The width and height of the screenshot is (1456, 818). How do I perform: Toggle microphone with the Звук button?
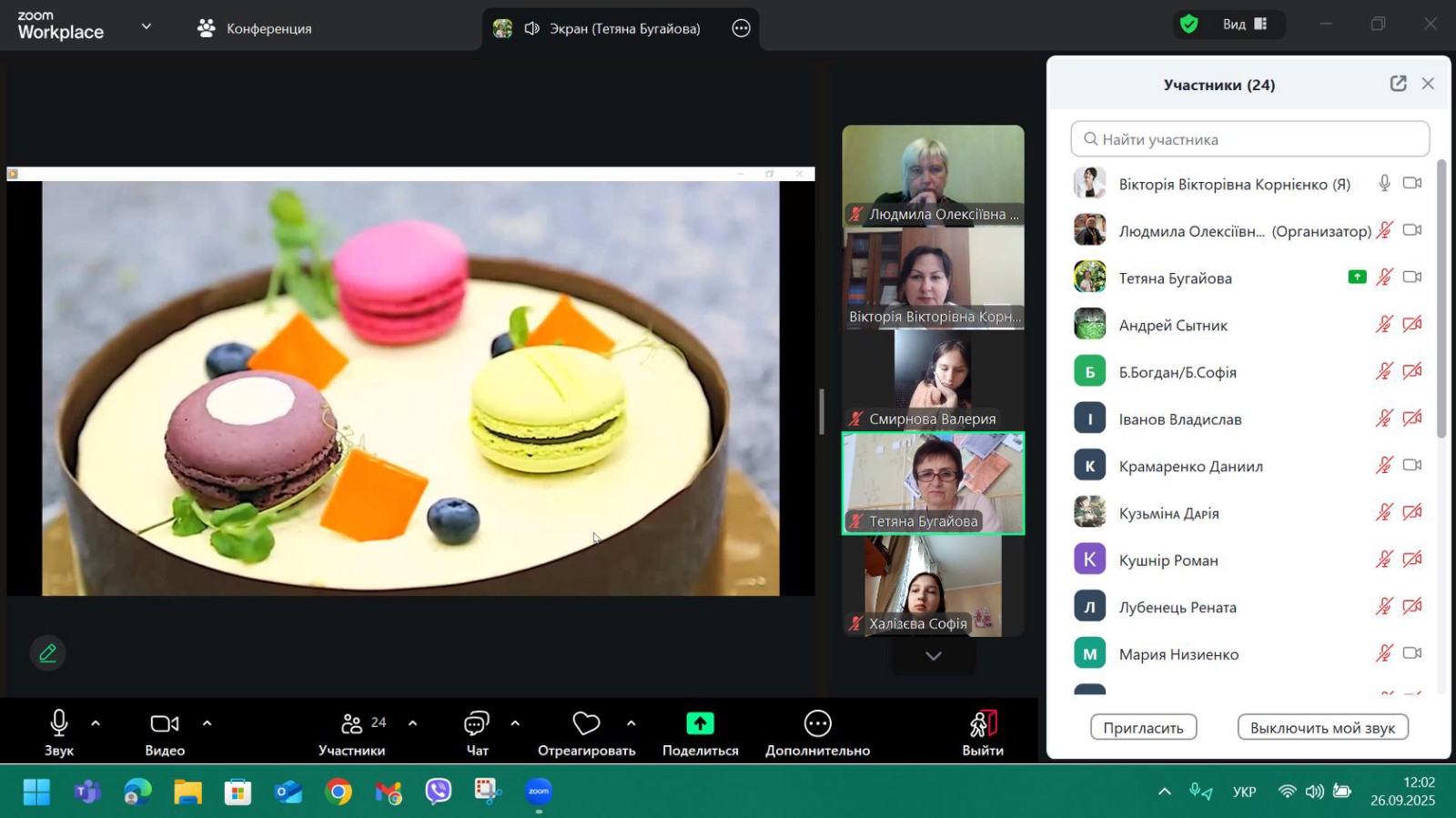coord(59,724)
